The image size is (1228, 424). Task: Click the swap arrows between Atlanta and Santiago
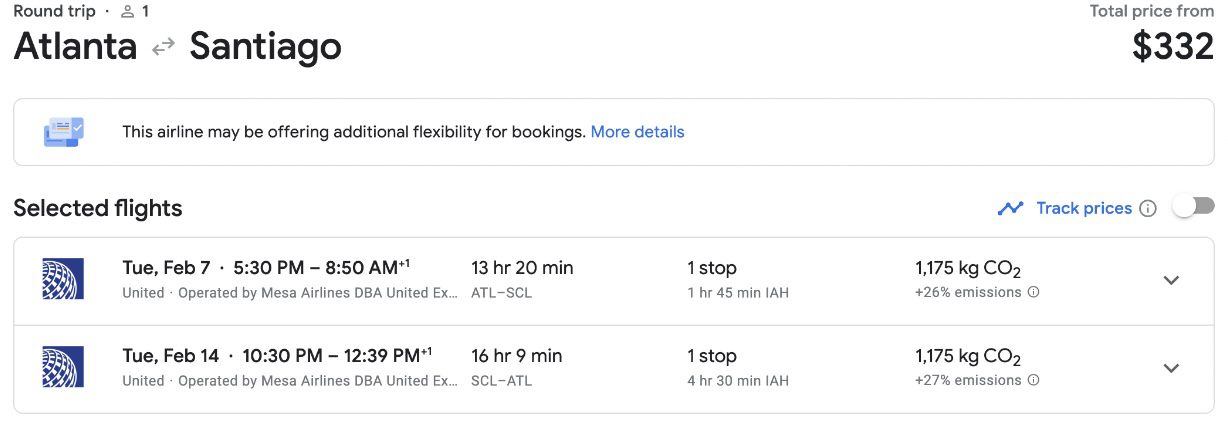coord(163,47)
